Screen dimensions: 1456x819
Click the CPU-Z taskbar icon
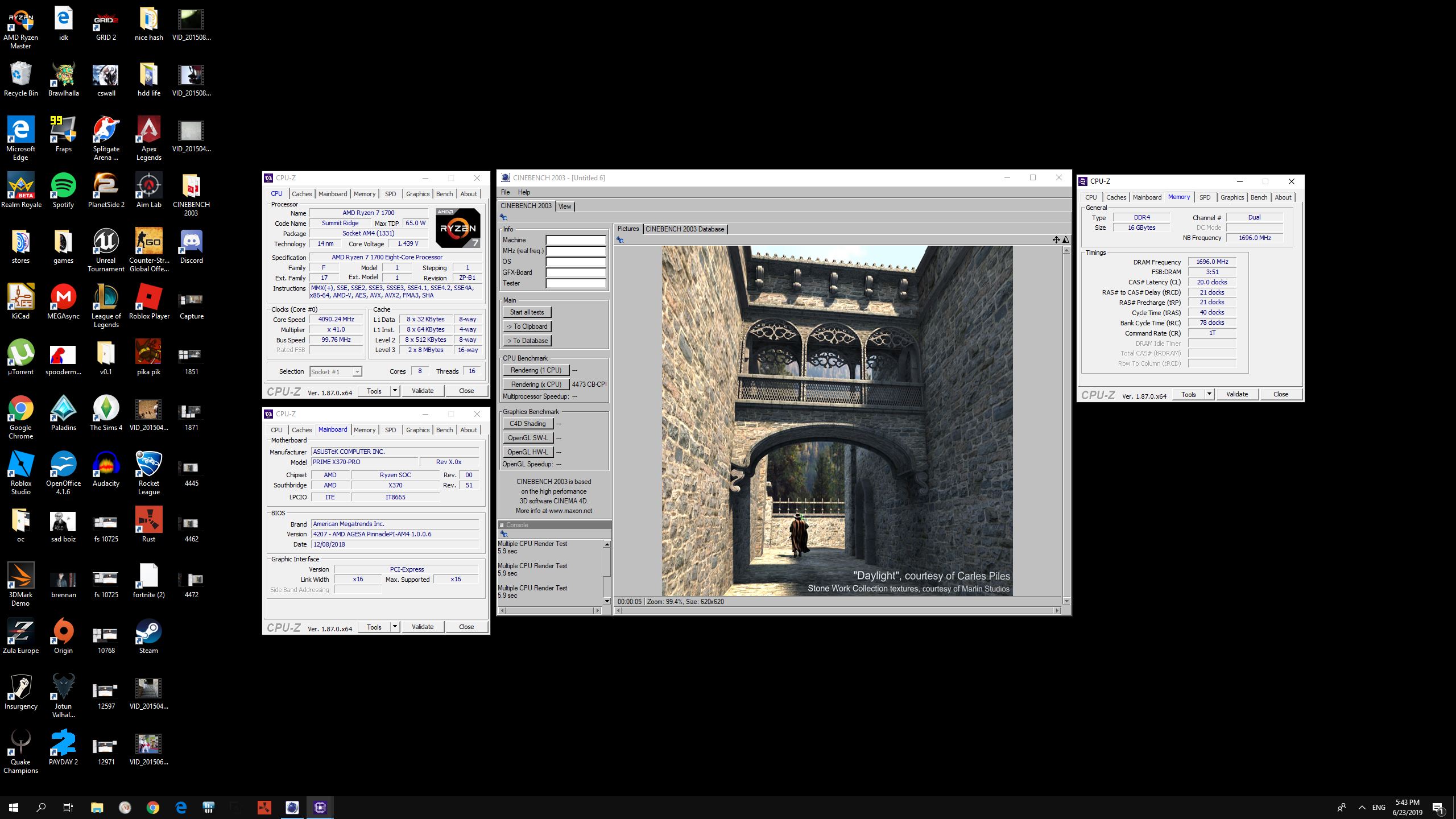point(320,808)
